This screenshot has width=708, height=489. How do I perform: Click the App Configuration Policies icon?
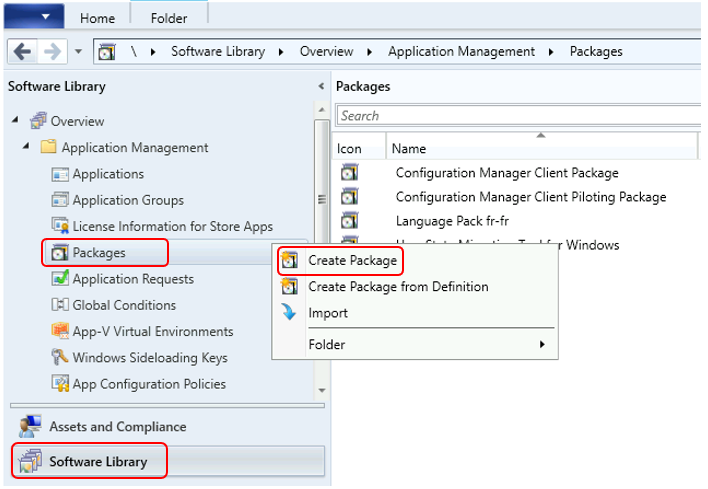pyautogui.click(x=60, y=383)
